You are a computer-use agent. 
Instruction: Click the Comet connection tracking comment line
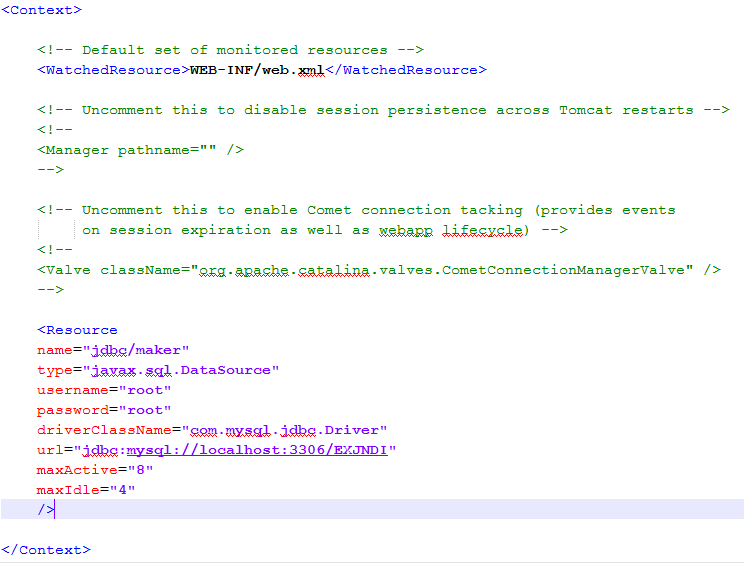(356, 210)
